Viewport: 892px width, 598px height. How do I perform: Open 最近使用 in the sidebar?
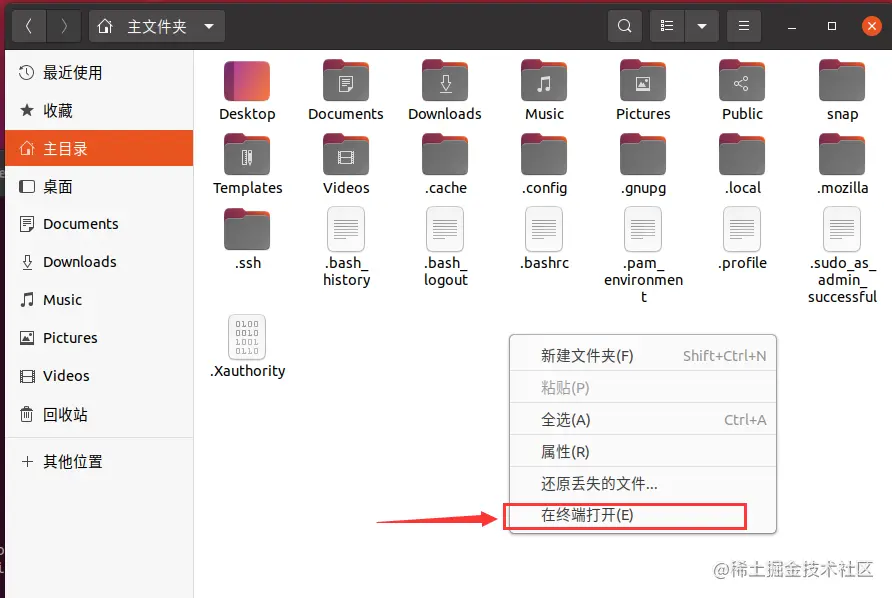(x=99, y=73)
